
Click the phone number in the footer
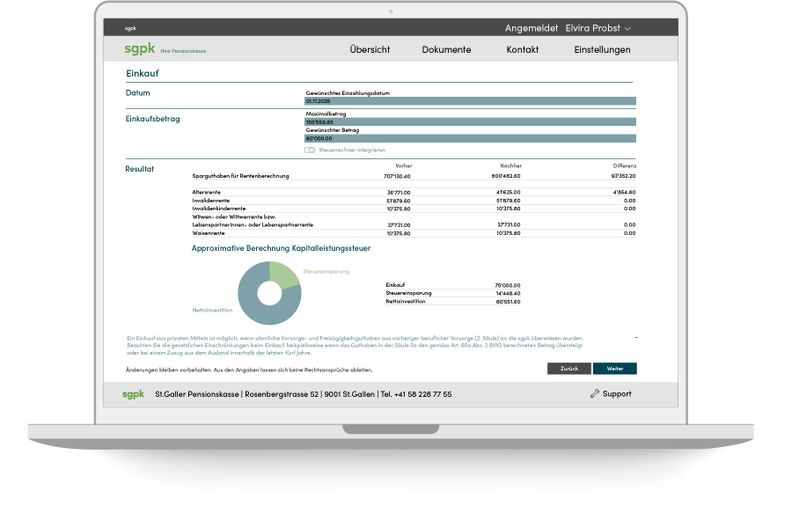[x=415, y=394]
